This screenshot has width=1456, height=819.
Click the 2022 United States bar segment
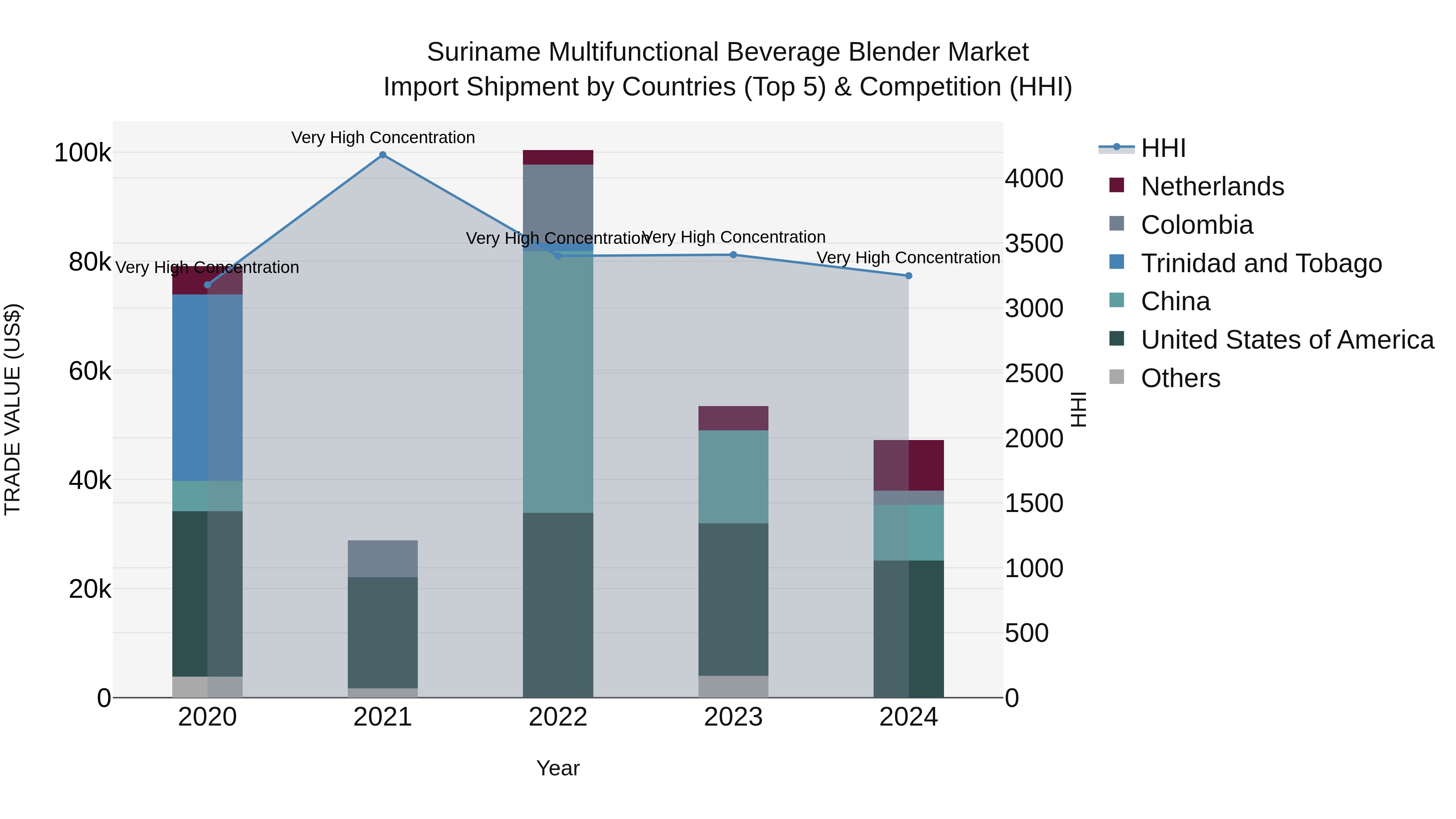point(558,605)
